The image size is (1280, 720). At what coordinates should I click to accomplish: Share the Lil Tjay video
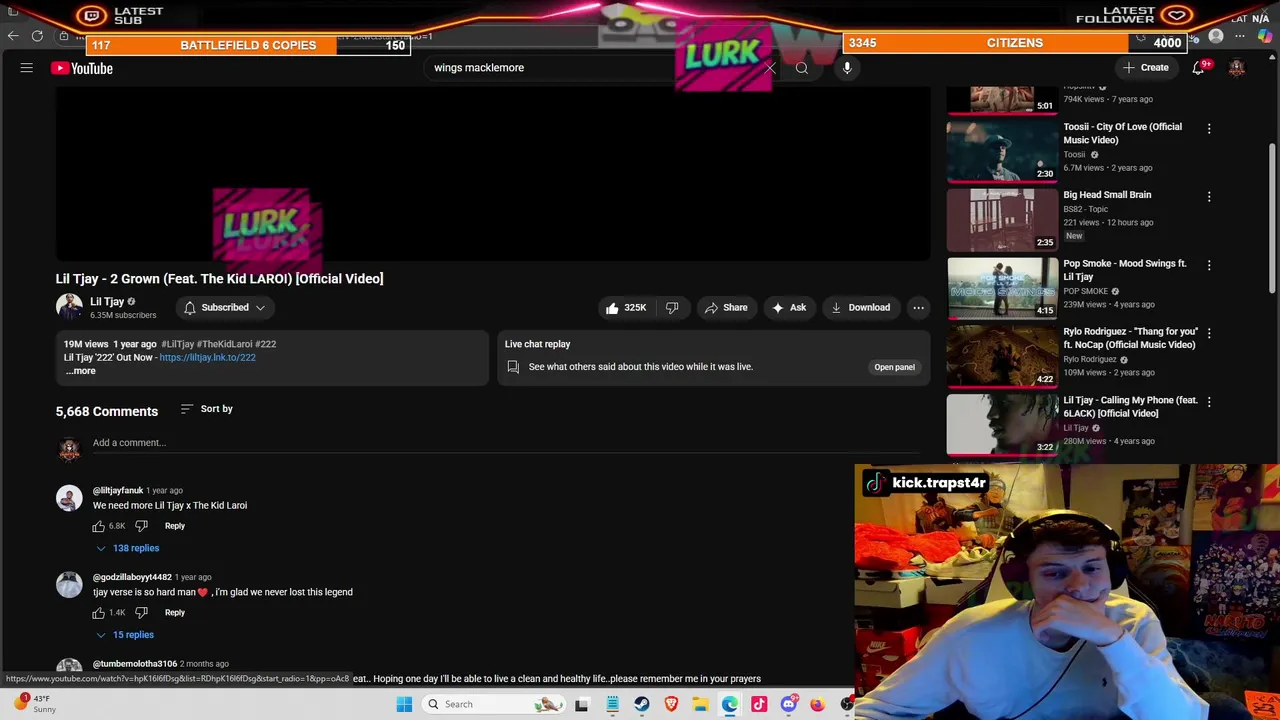pyautogui.click(x=726, y=308)
